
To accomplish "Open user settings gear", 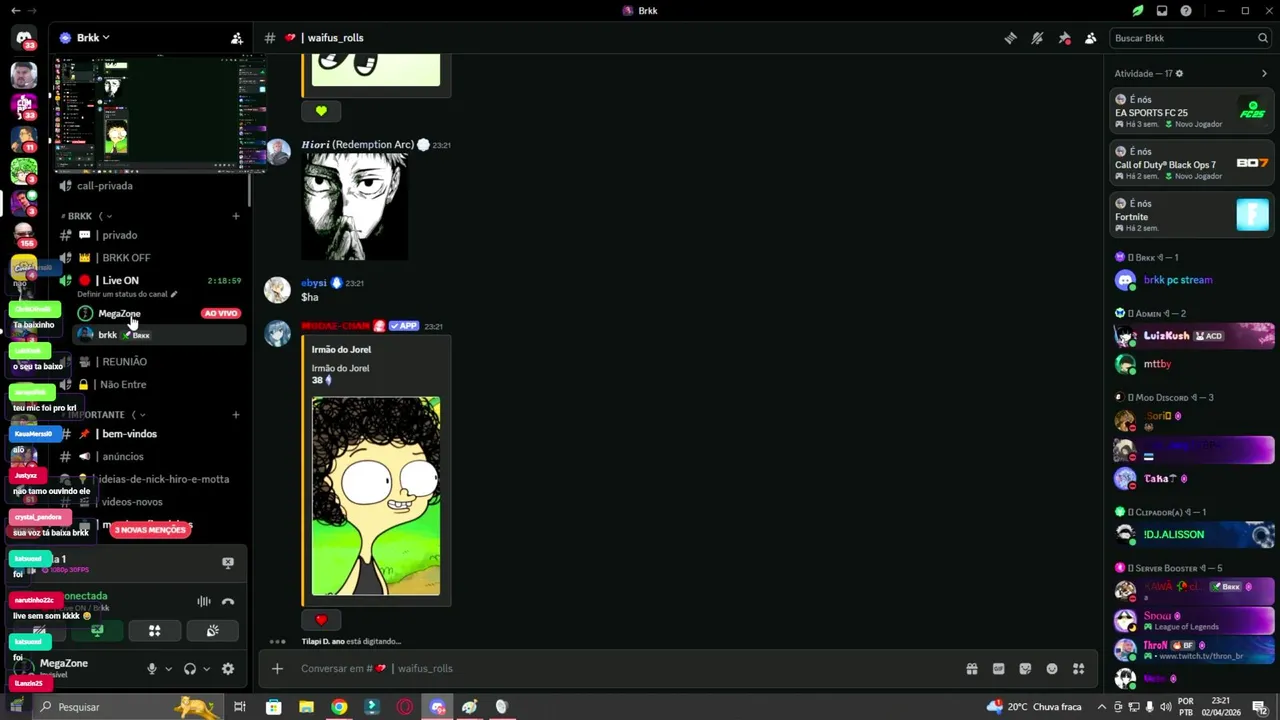I will coord(228,669).
